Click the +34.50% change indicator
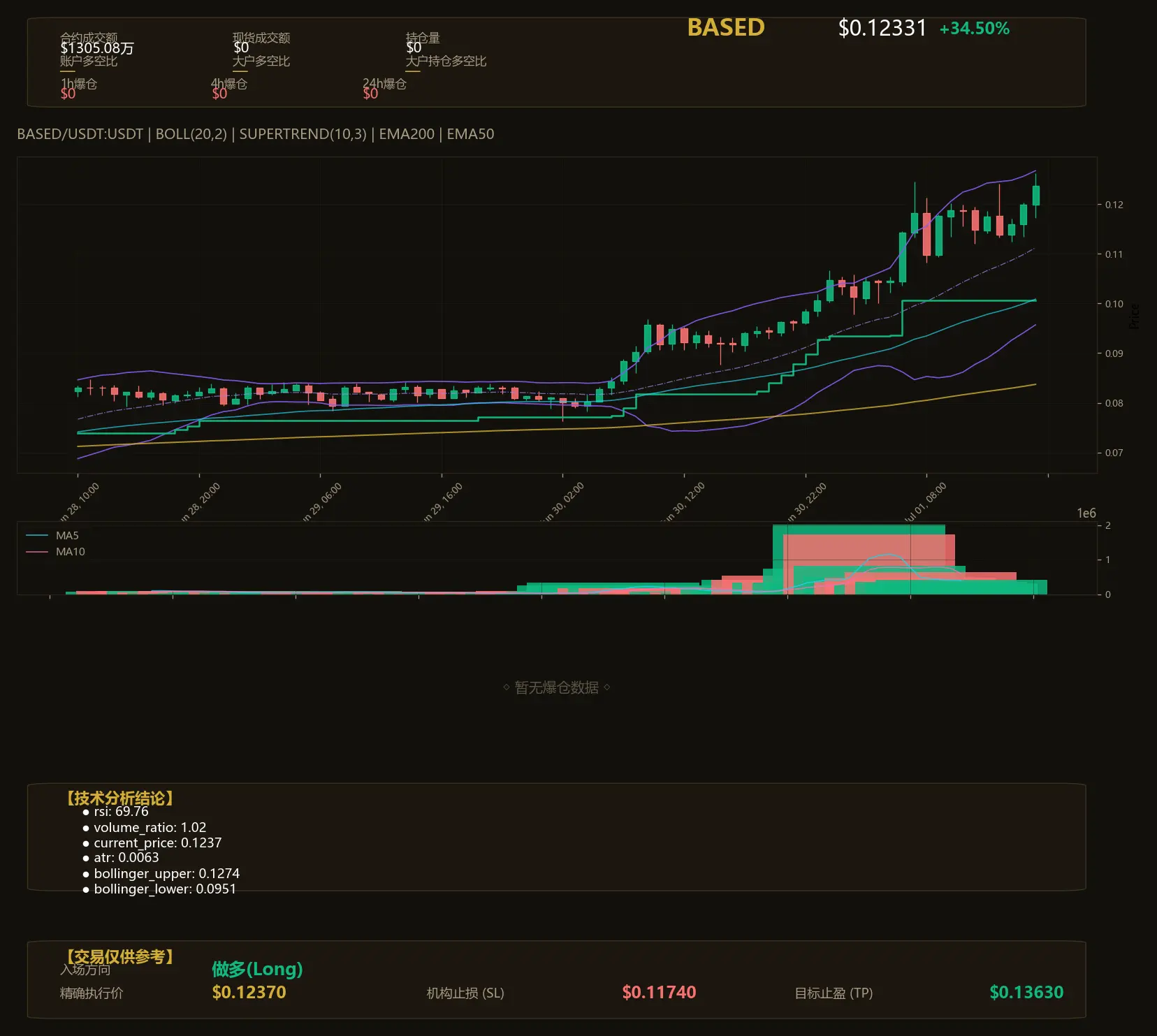This screenshot has width=1157, height=1036. pos(974,29)
